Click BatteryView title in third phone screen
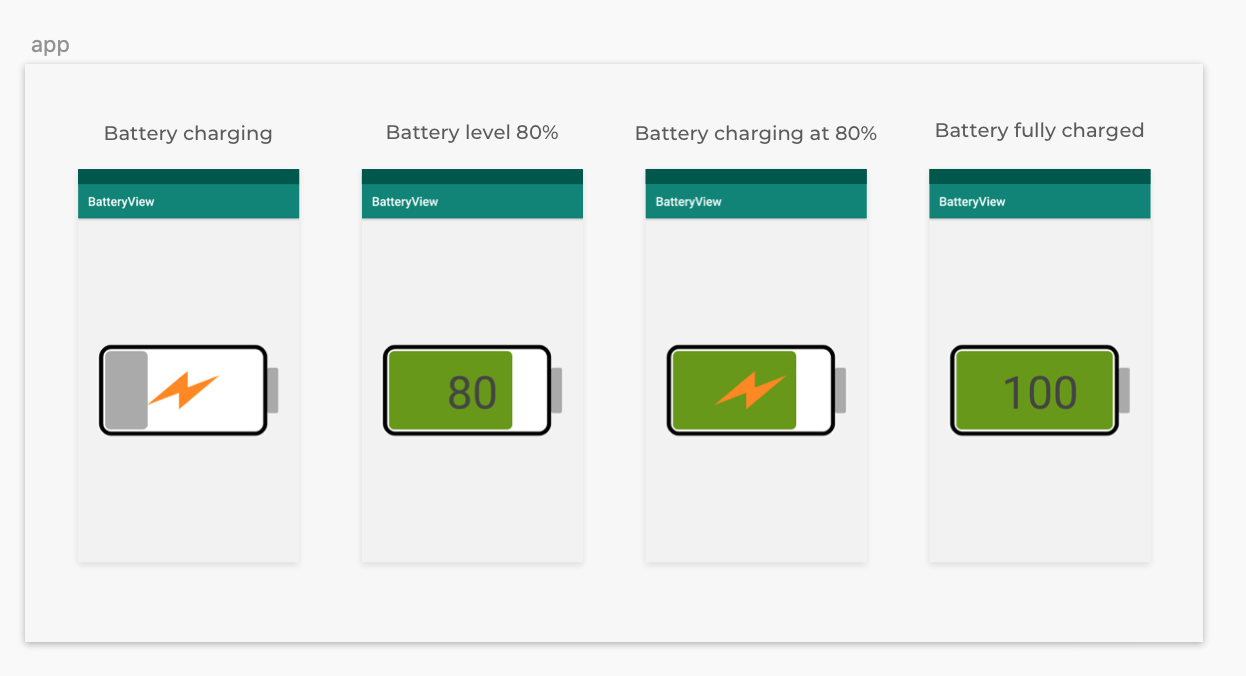The height and width of the screenshot is (676, 1246). click(x=689, y=202)
